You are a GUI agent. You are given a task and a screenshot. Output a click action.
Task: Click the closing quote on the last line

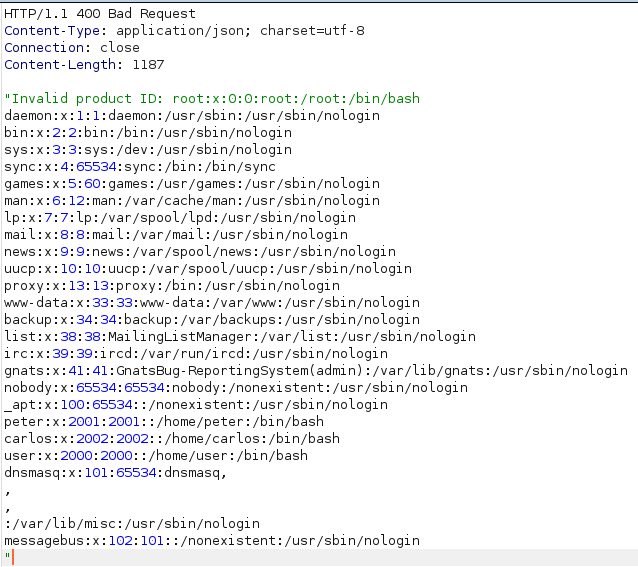(x=7, y=556)
